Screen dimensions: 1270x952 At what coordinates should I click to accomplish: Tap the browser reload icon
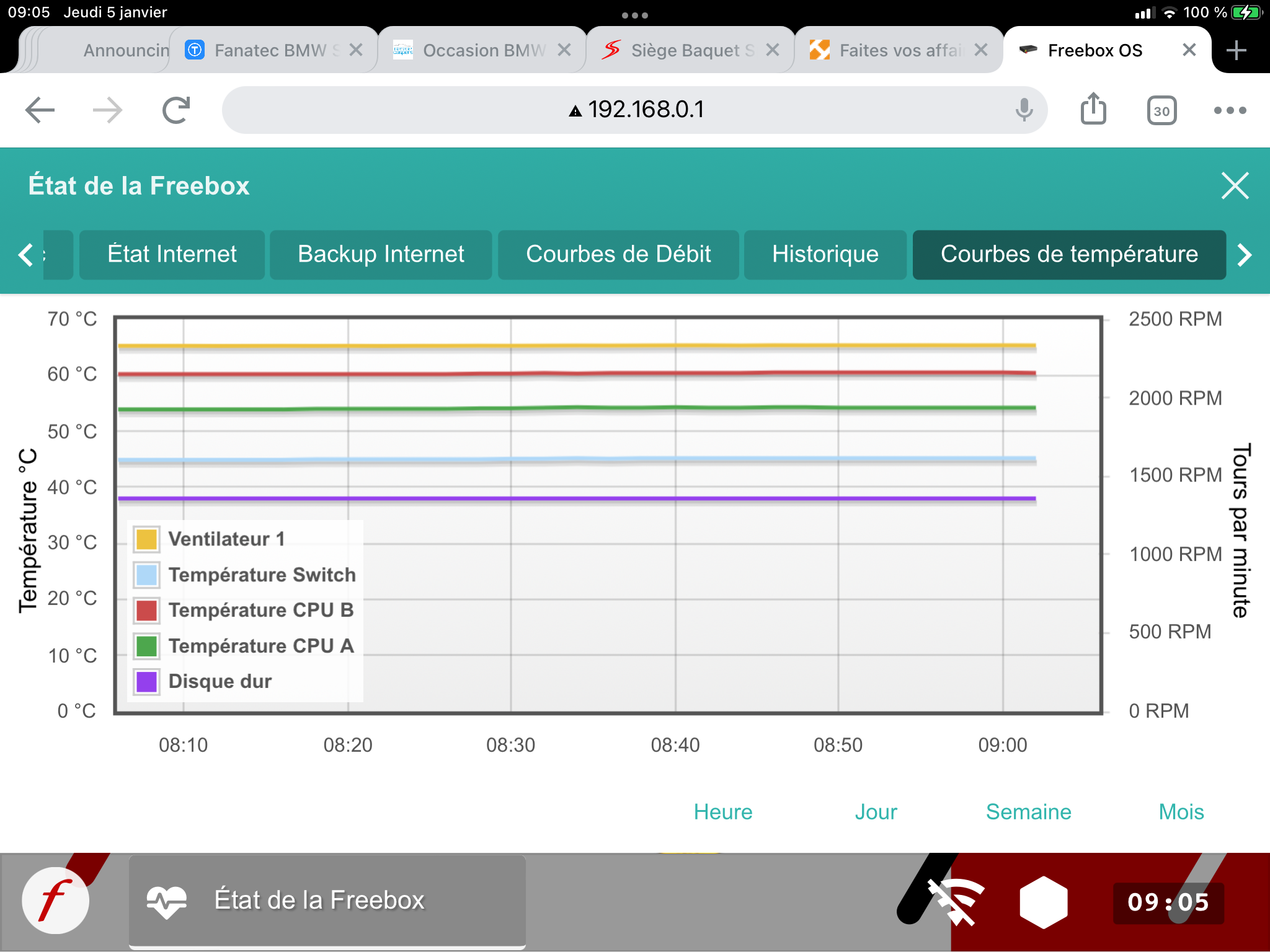tap(176, 110)
